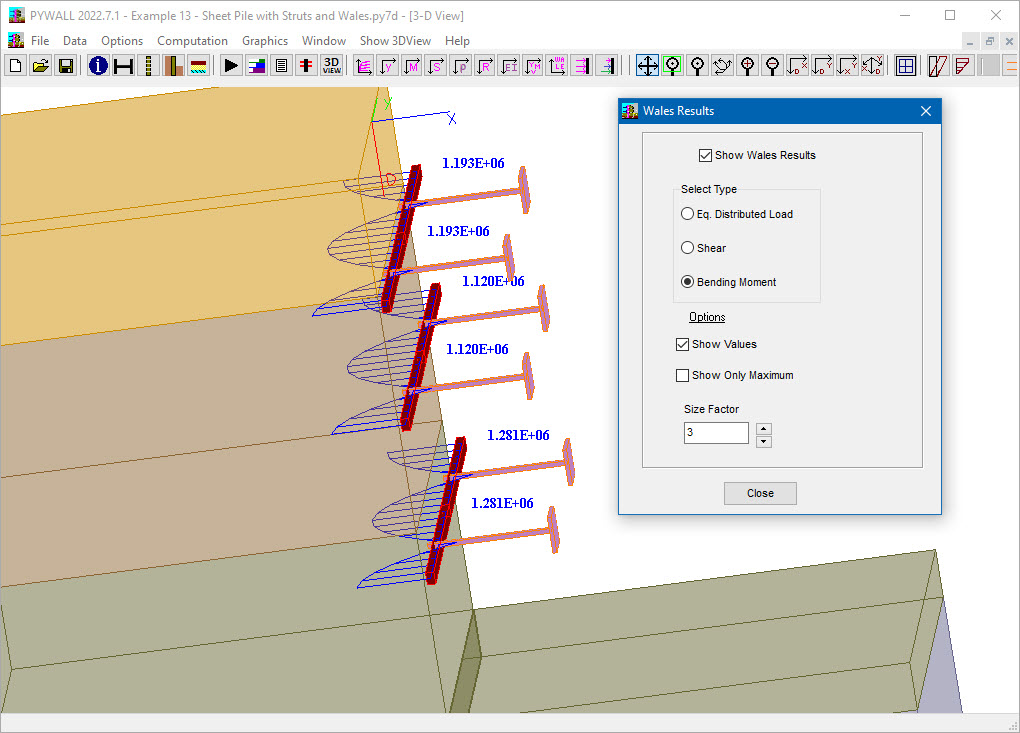The image size is (1020, 733).
Task: Save project using the floppy disk icon
Action: coord(65,66)
